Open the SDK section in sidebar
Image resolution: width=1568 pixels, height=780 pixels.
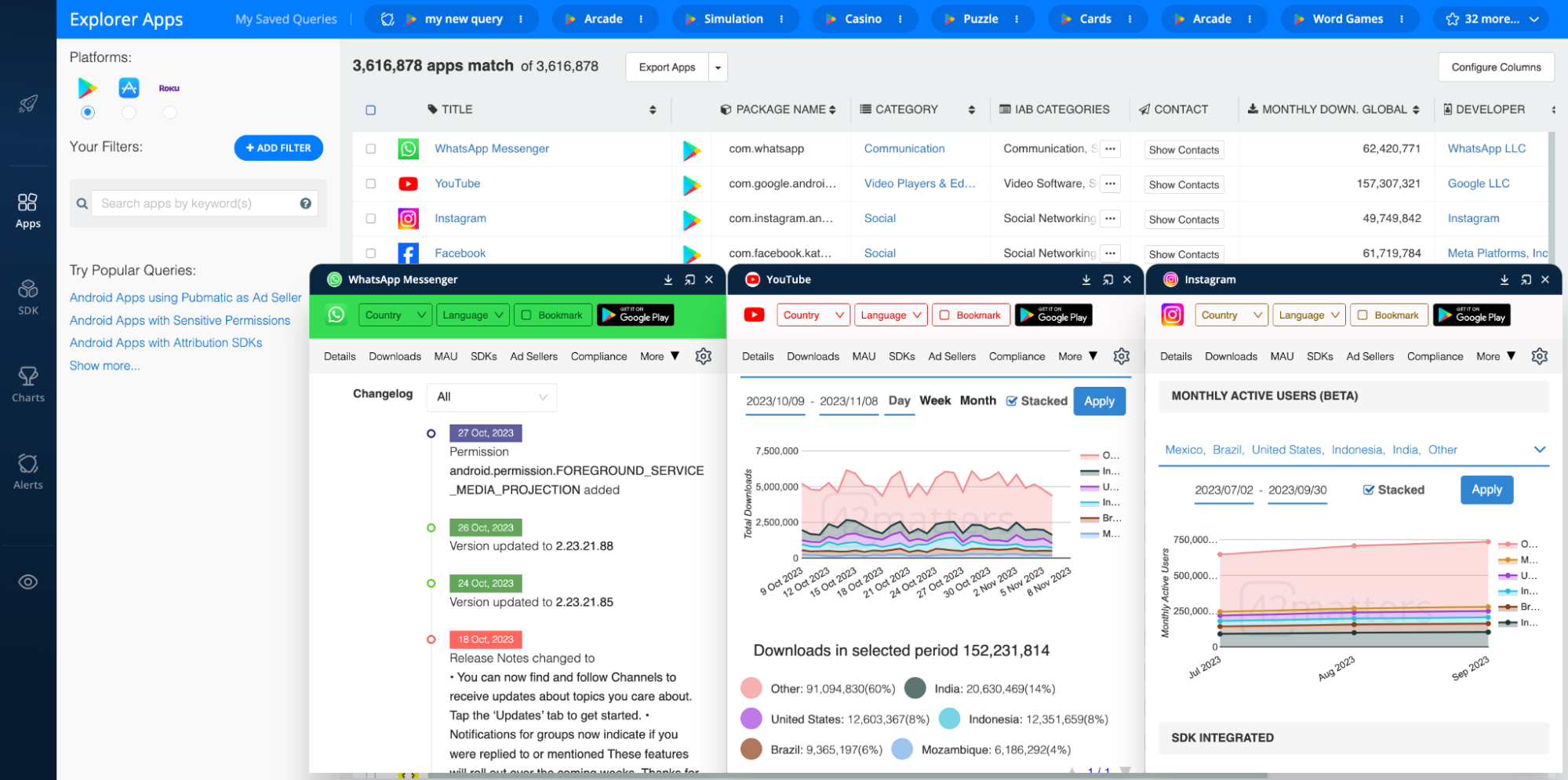(x=27, y=297)
